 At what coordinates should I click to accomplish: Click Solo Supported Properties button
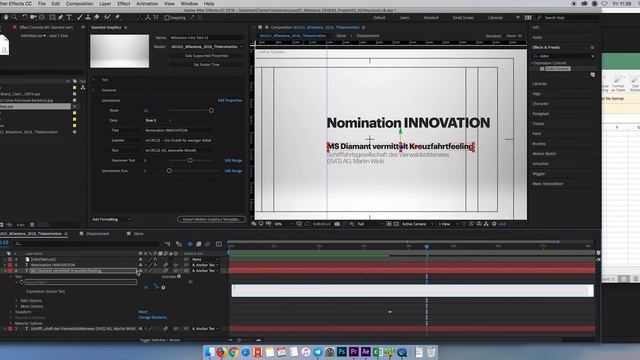(x=207, y=56)
